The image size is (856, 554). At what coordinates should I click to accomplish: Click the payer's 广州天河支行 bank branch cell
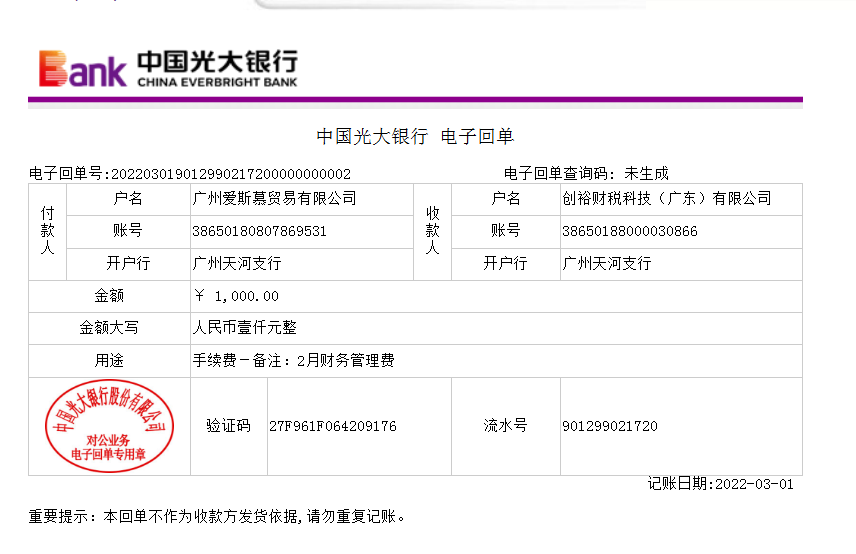(x=302, y=264)
